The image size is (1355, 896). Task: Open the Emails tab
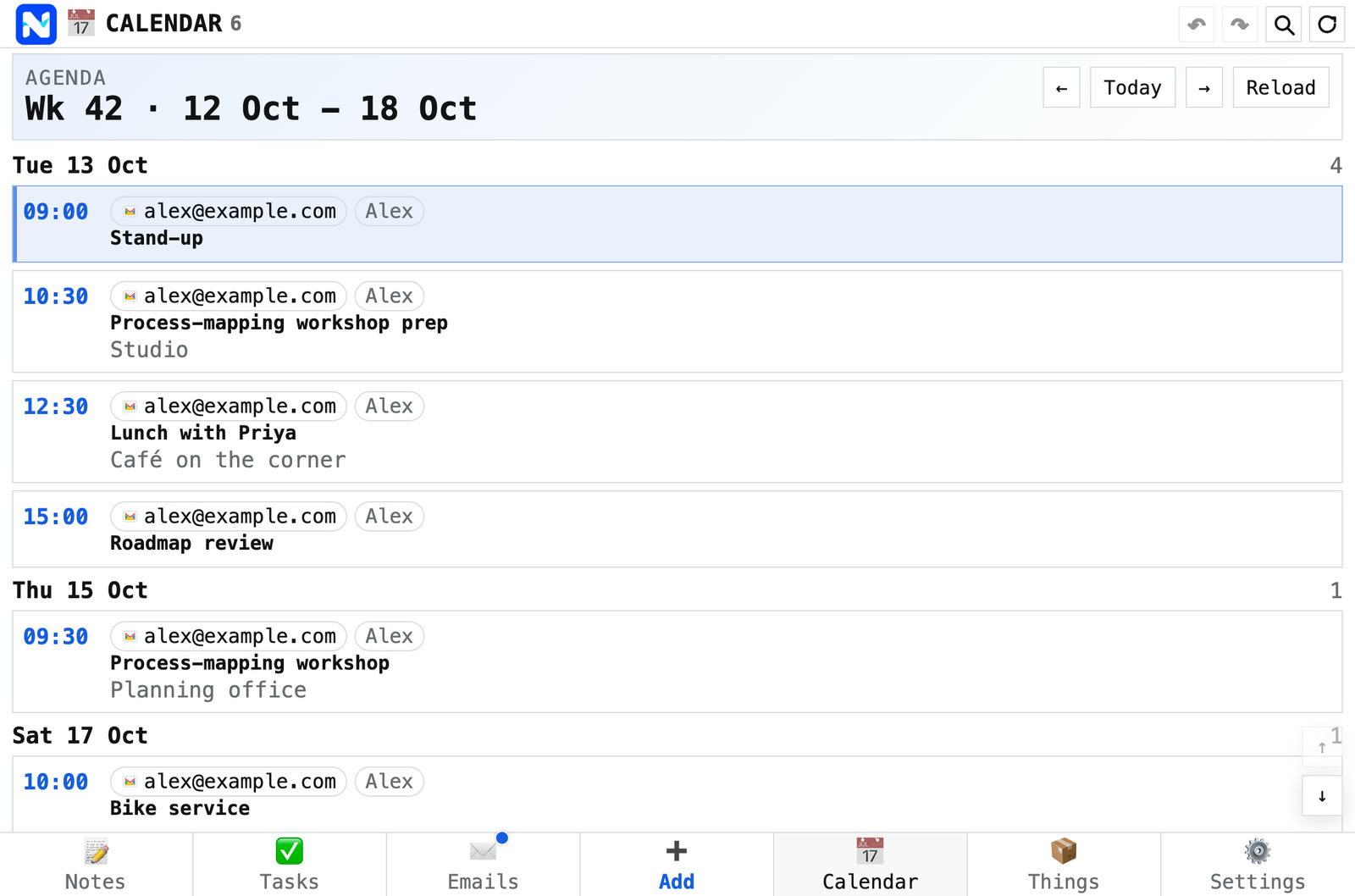click(x=484, y=865)
